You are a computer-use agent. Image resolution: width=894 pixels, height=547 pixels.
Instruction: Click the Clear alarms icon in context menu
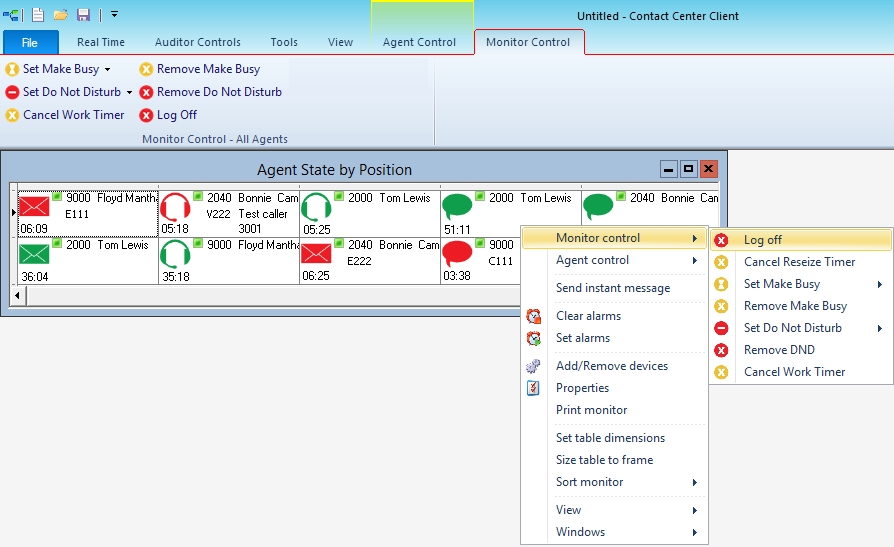pyautogui.click(x=534, y=316)
